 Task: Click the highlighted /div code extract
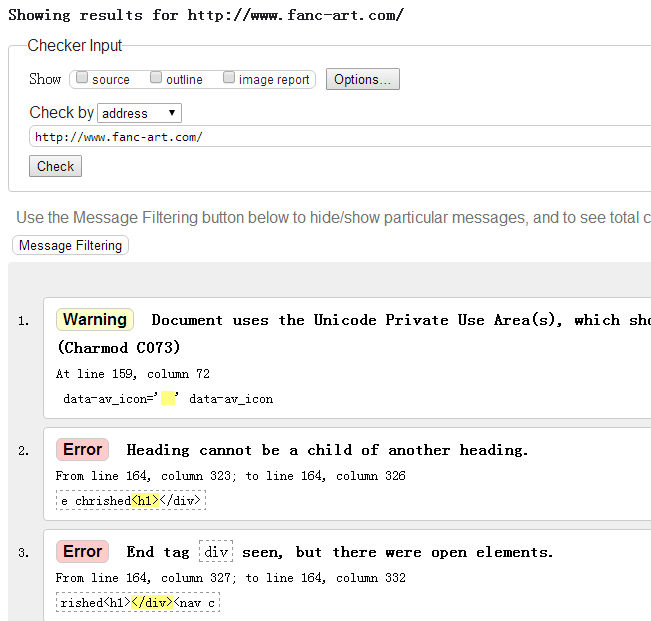point(153,602)
